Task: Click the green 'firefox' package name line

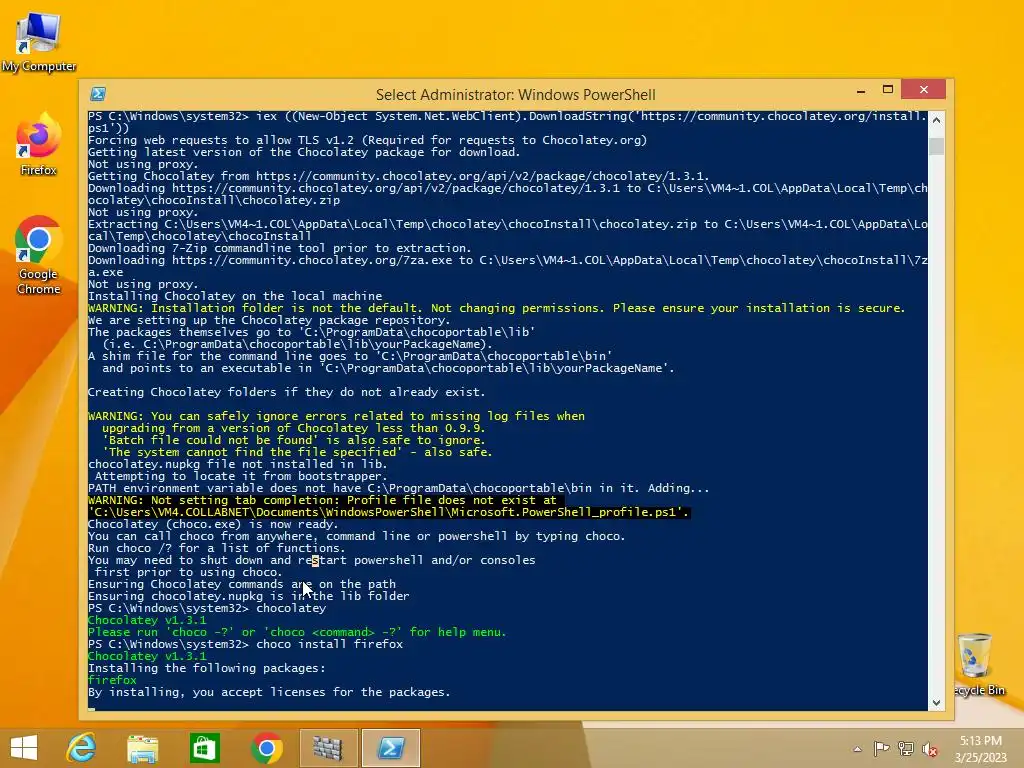Action: pos(112,680)
